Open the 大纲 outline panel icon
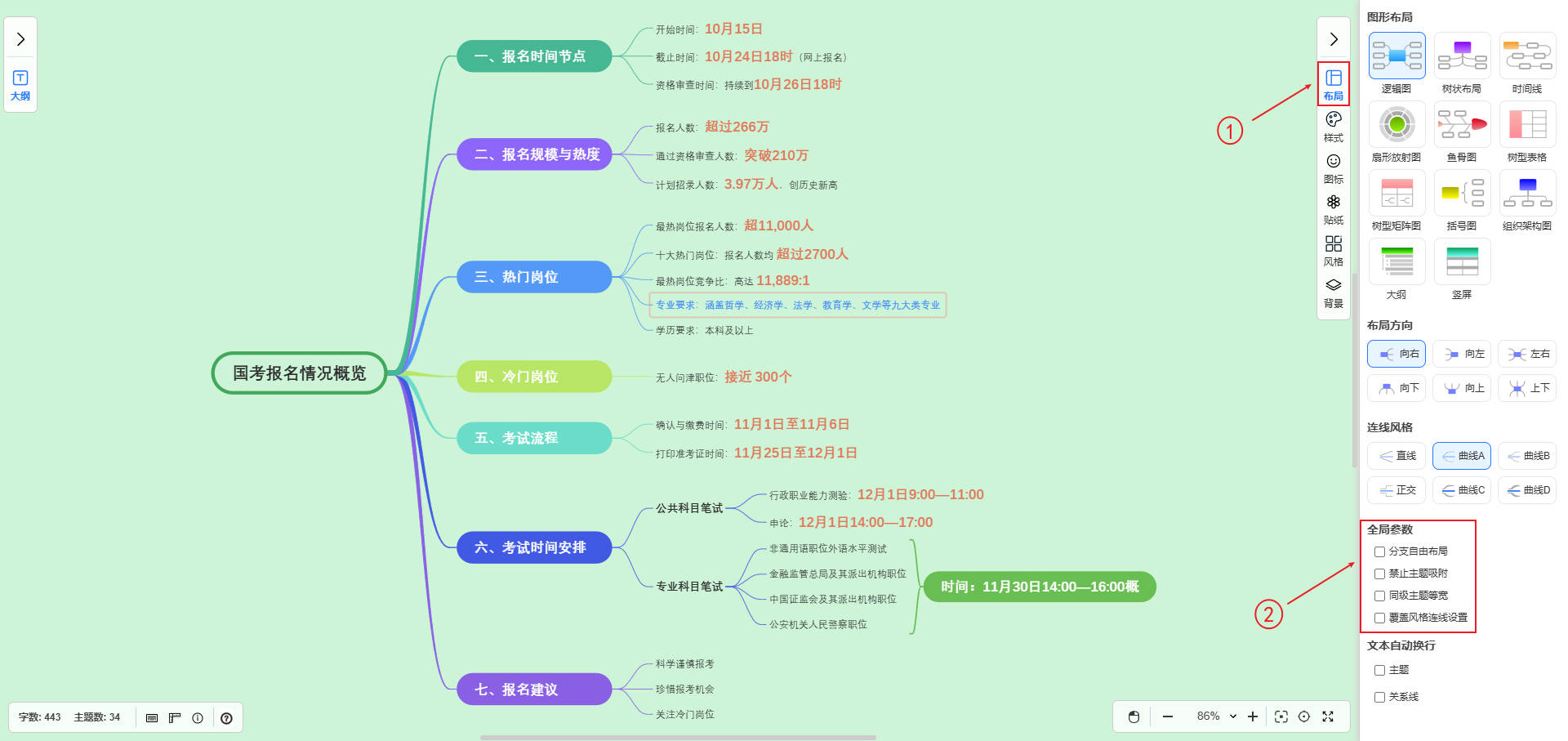1568x741 pixels. coord(20,85)
